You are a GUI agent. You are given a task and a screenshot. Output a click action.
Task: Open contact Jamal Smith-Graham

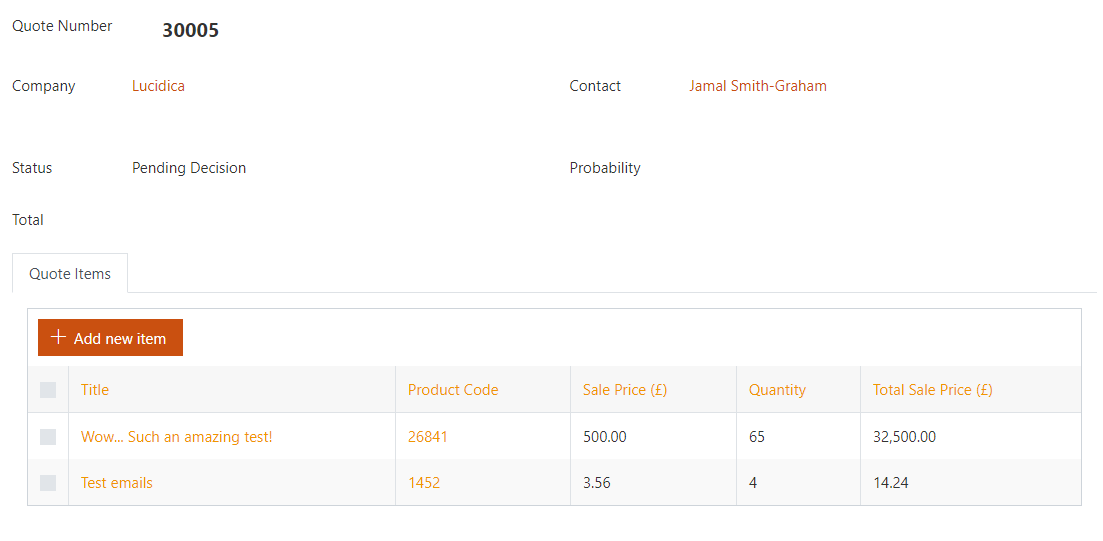pyautogui.click(x=758, y=86)
